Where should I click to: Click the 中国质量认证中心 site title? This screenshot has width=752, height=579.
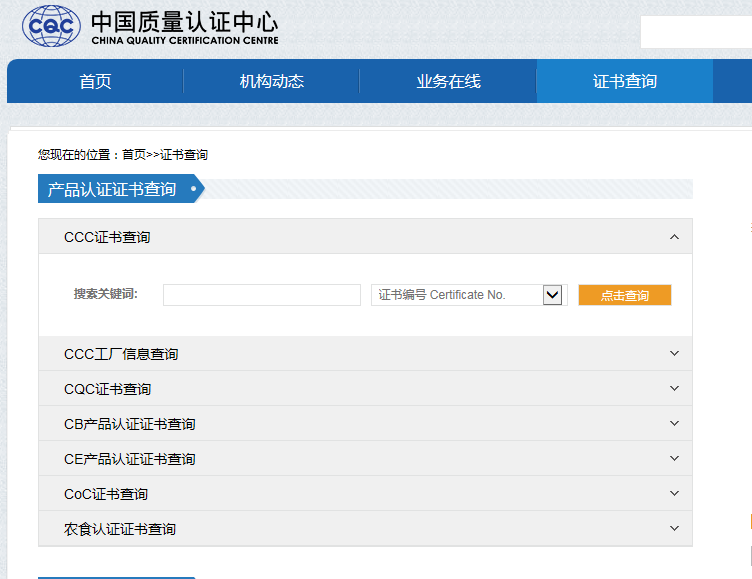pyautogui.click(x=184, y=22)
